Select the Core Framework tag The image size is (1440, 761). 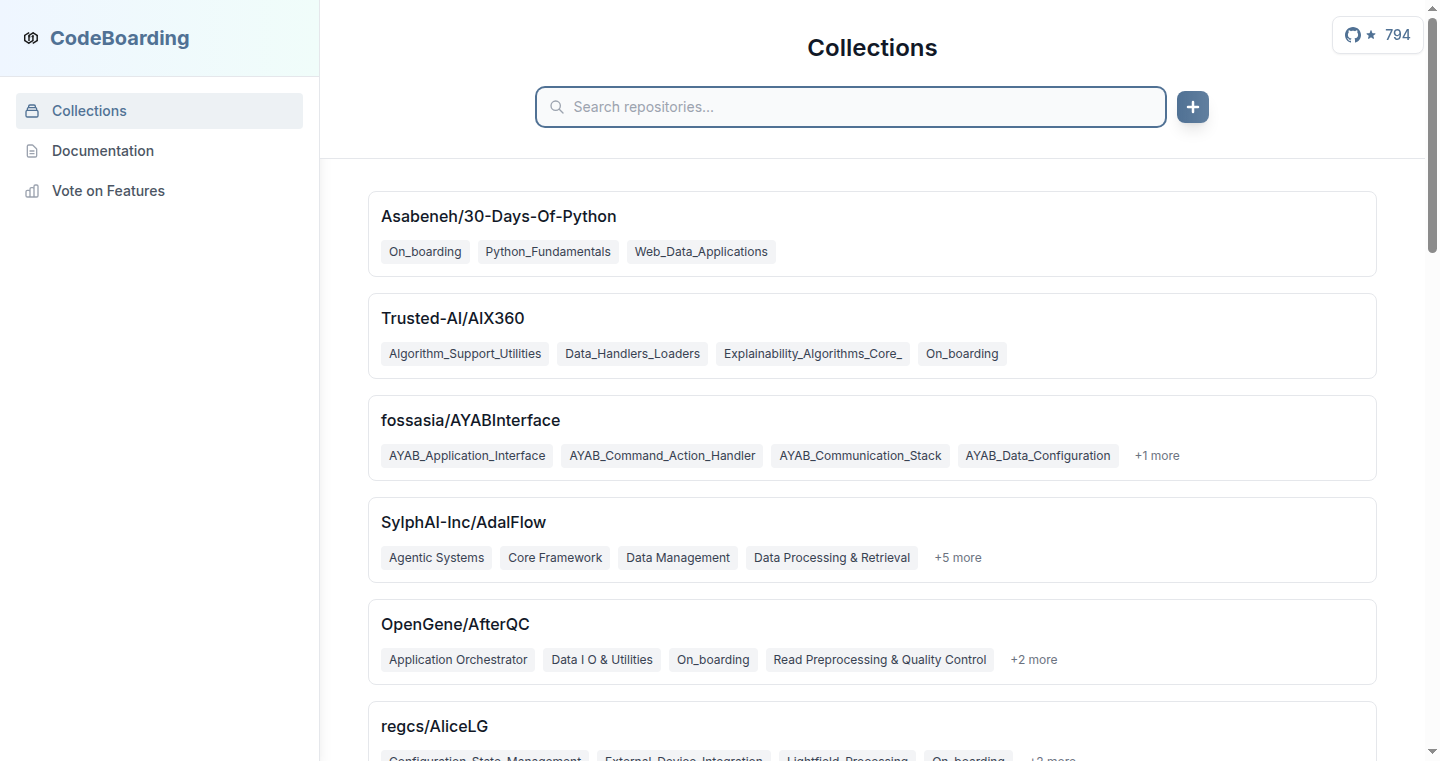click(x=555, y=558)
